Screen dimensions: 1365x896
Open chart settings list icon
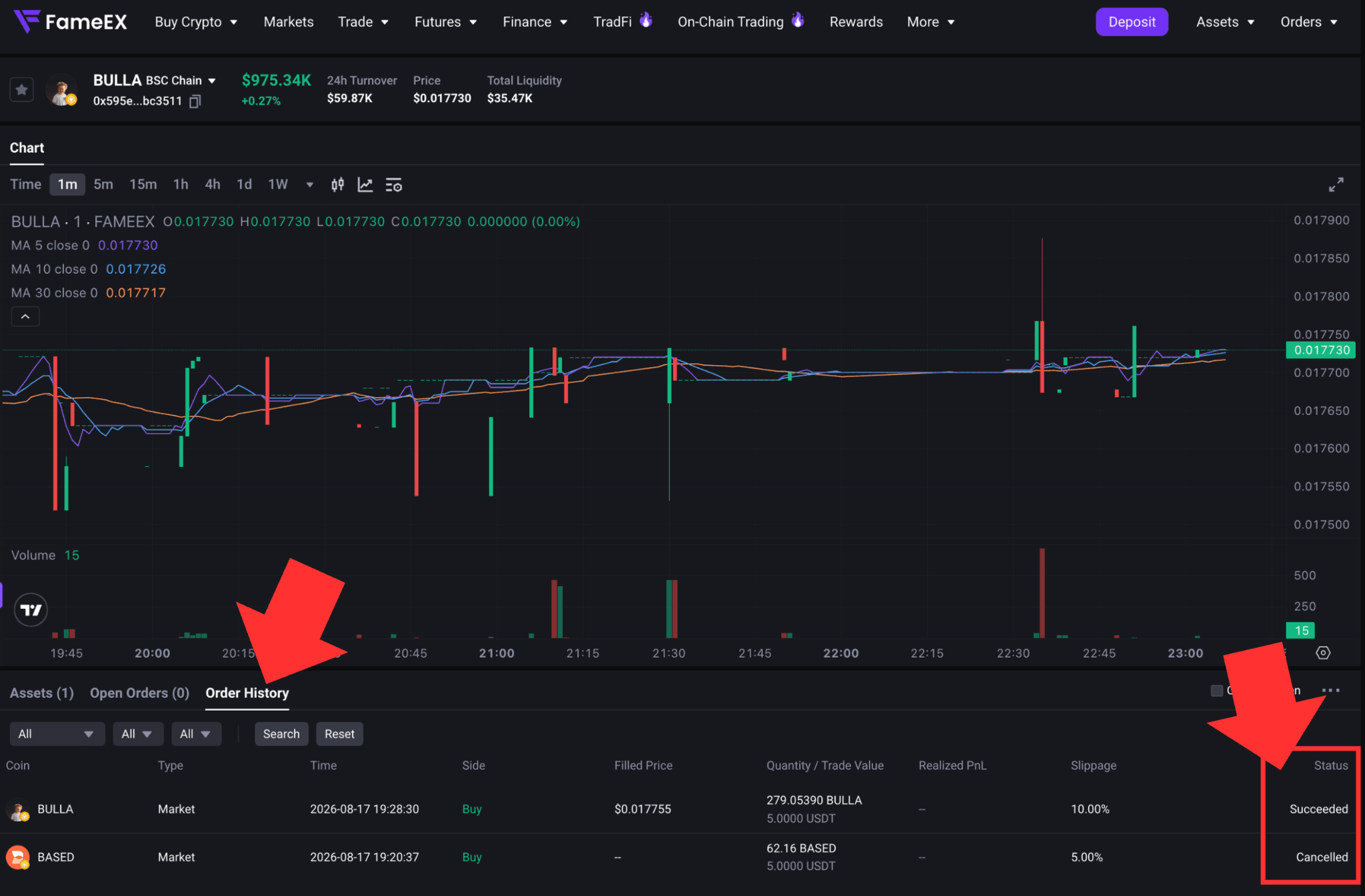click(394, 185)
